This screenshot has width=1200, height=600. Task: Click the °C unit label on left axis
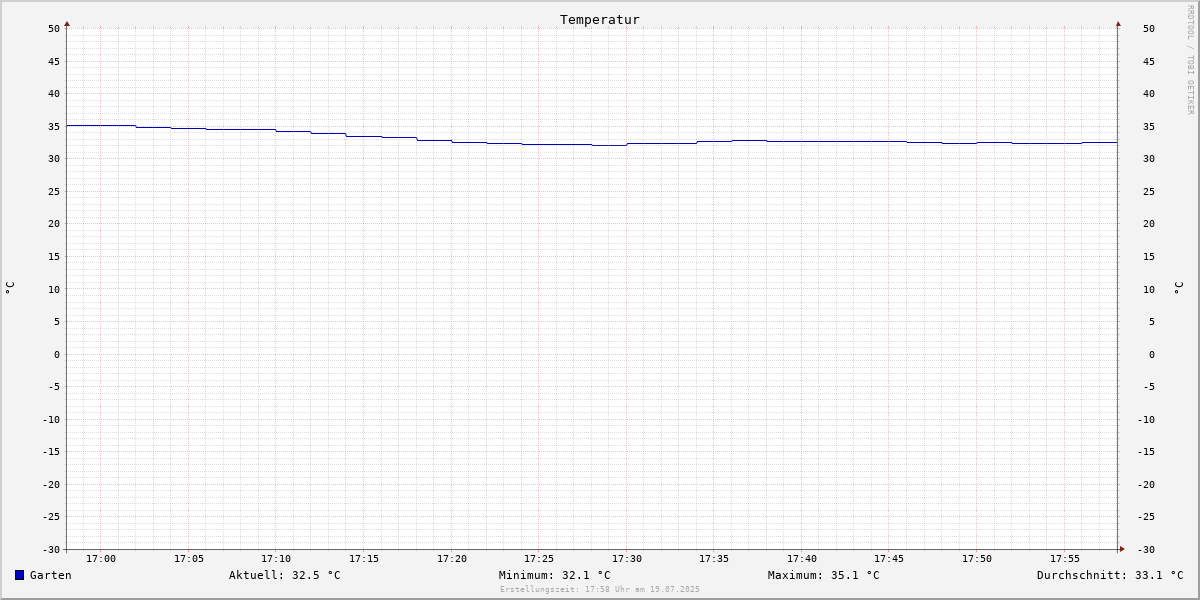pyautogui.click(x=10, y=288)
